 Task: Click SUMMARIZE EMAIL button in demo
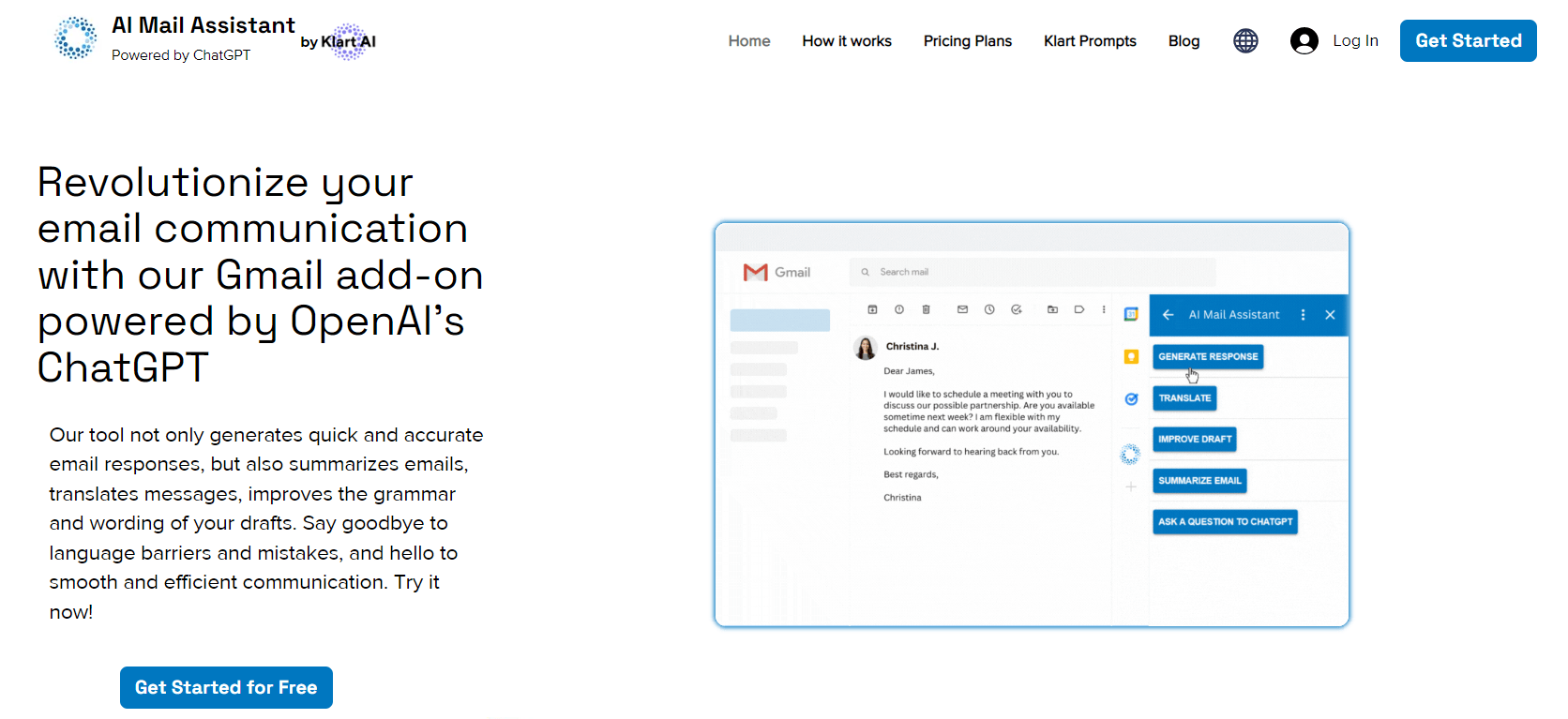click(1199, 480)
